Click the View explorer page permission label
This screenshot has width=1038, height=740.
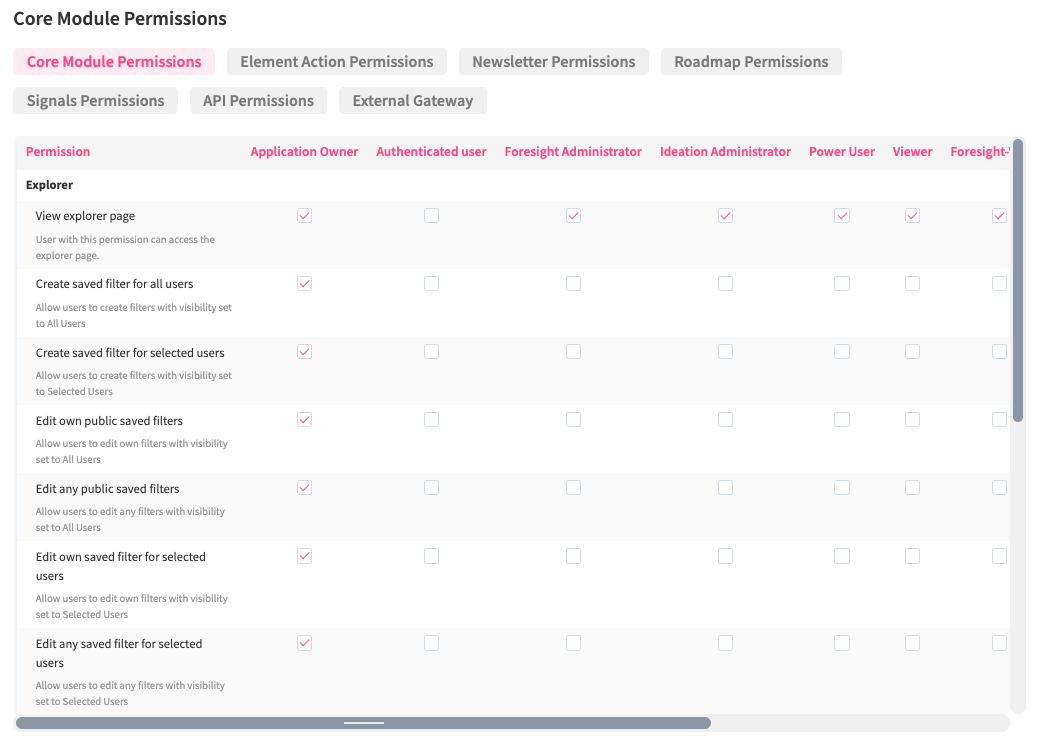(x=85, y=216)
